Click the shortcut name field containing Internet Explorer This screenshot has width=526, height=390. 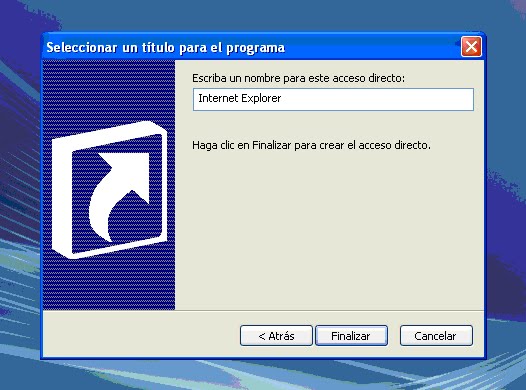pyautogui.click(x=333, y=99)
